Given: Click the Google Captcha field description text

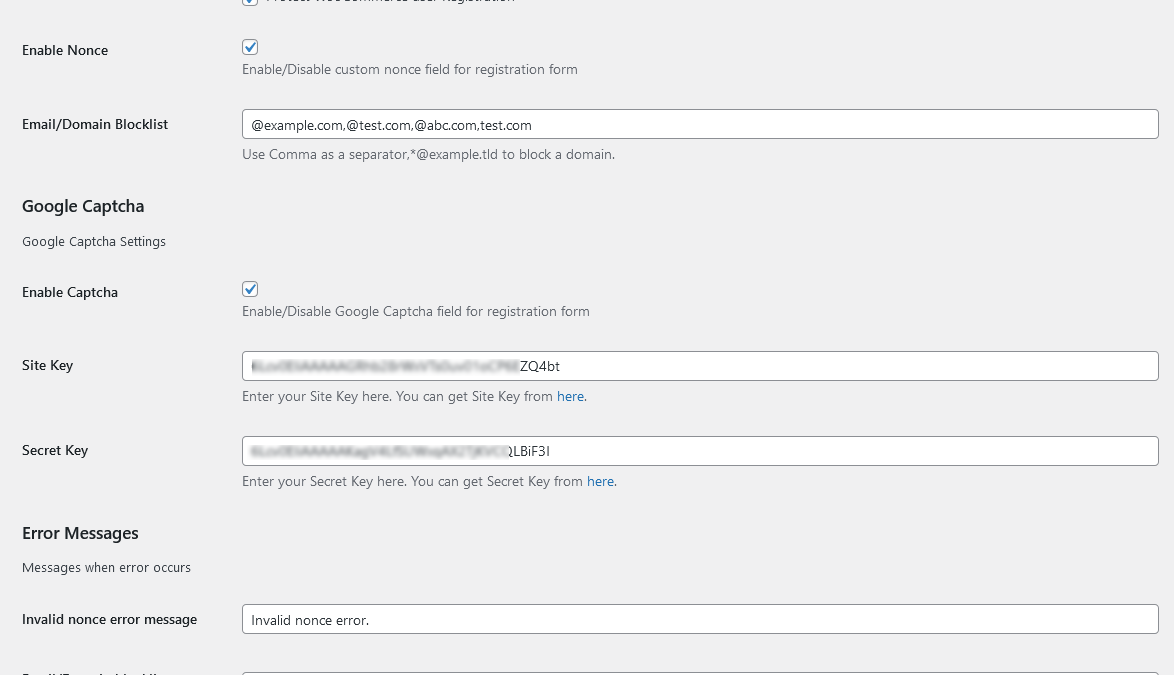Looking at the screenshot, I should pos(415,311).
